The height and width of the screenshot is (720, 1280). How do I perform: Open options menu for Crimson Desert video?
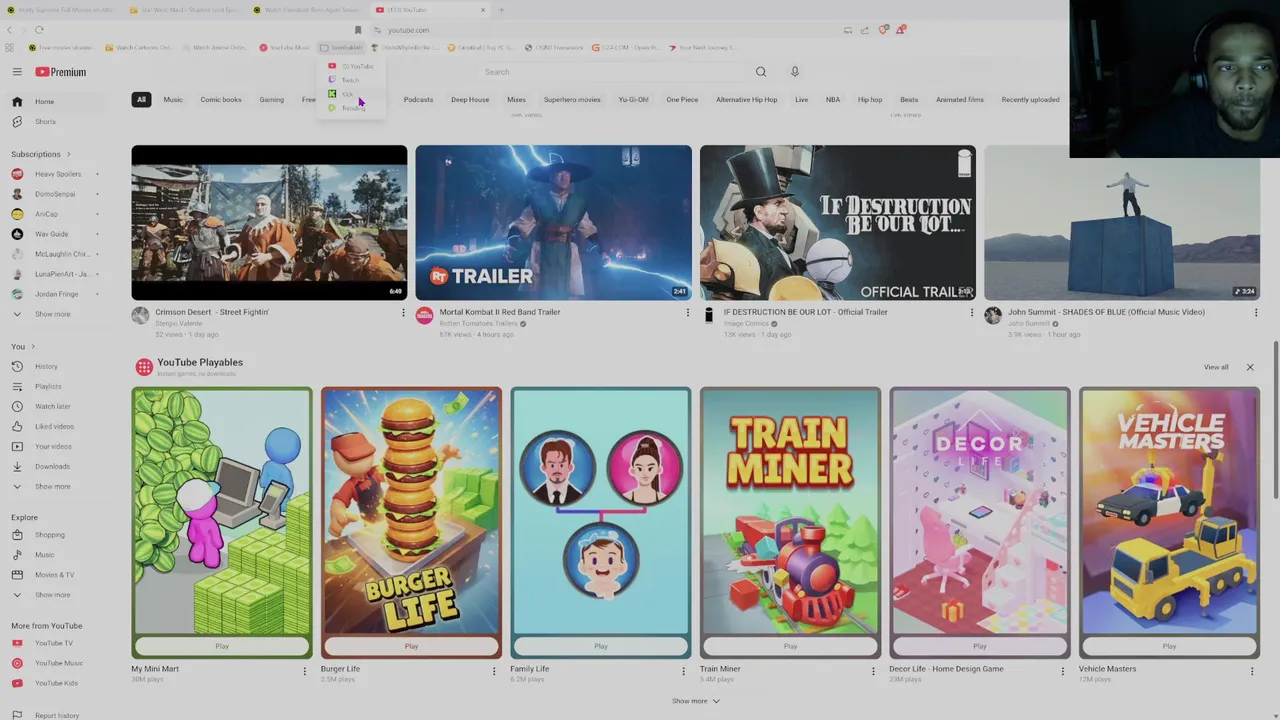click(x=403, y=313)
